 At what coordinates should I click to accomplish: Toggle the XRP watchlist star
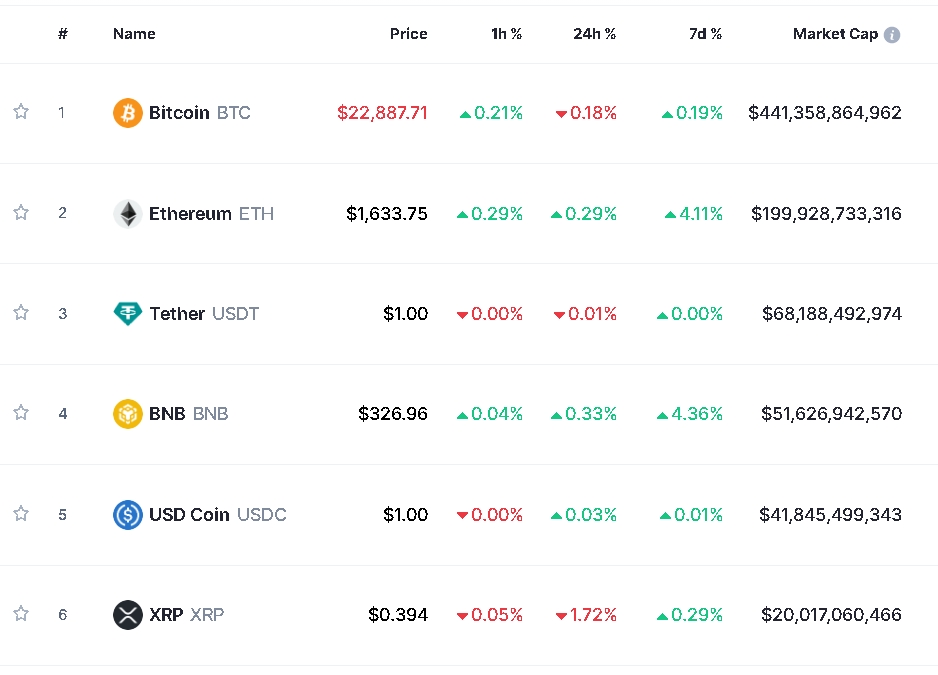click(21, 614)
